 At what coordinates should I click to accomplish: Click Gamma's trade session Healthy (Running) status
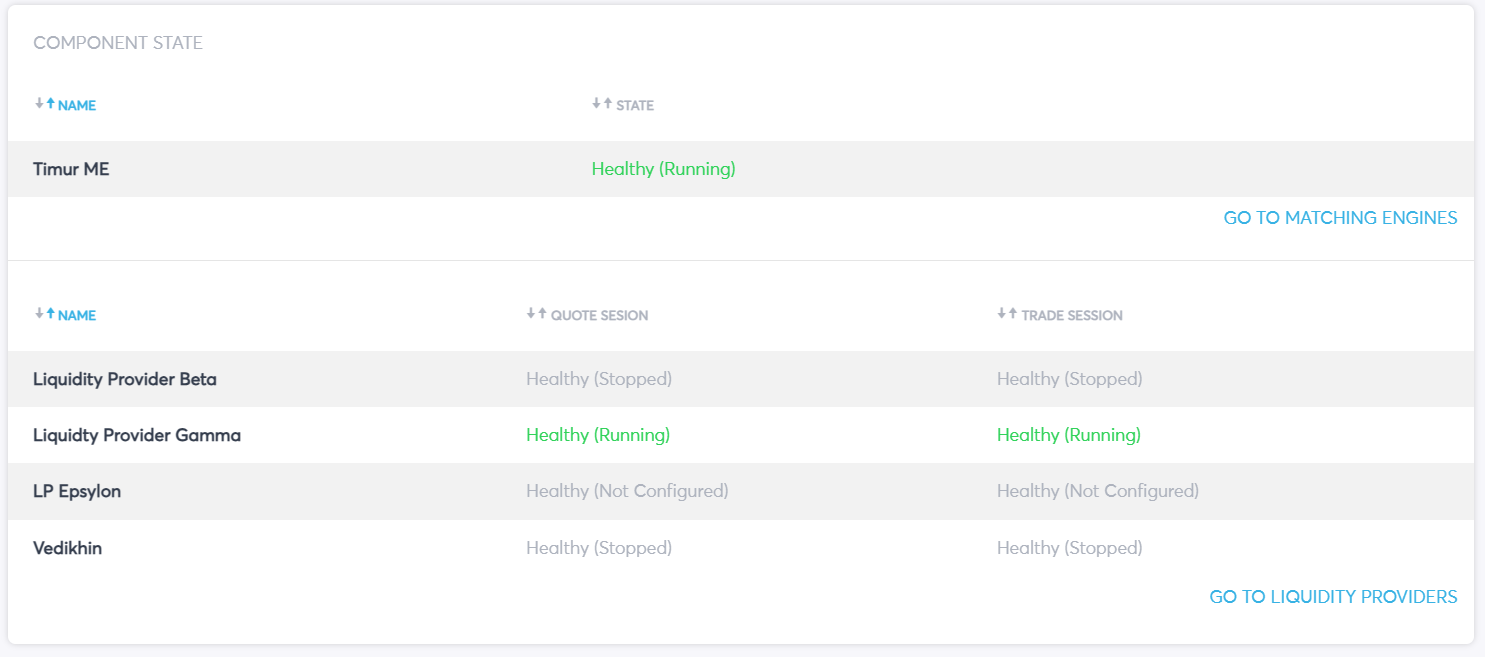point(1068,435)
